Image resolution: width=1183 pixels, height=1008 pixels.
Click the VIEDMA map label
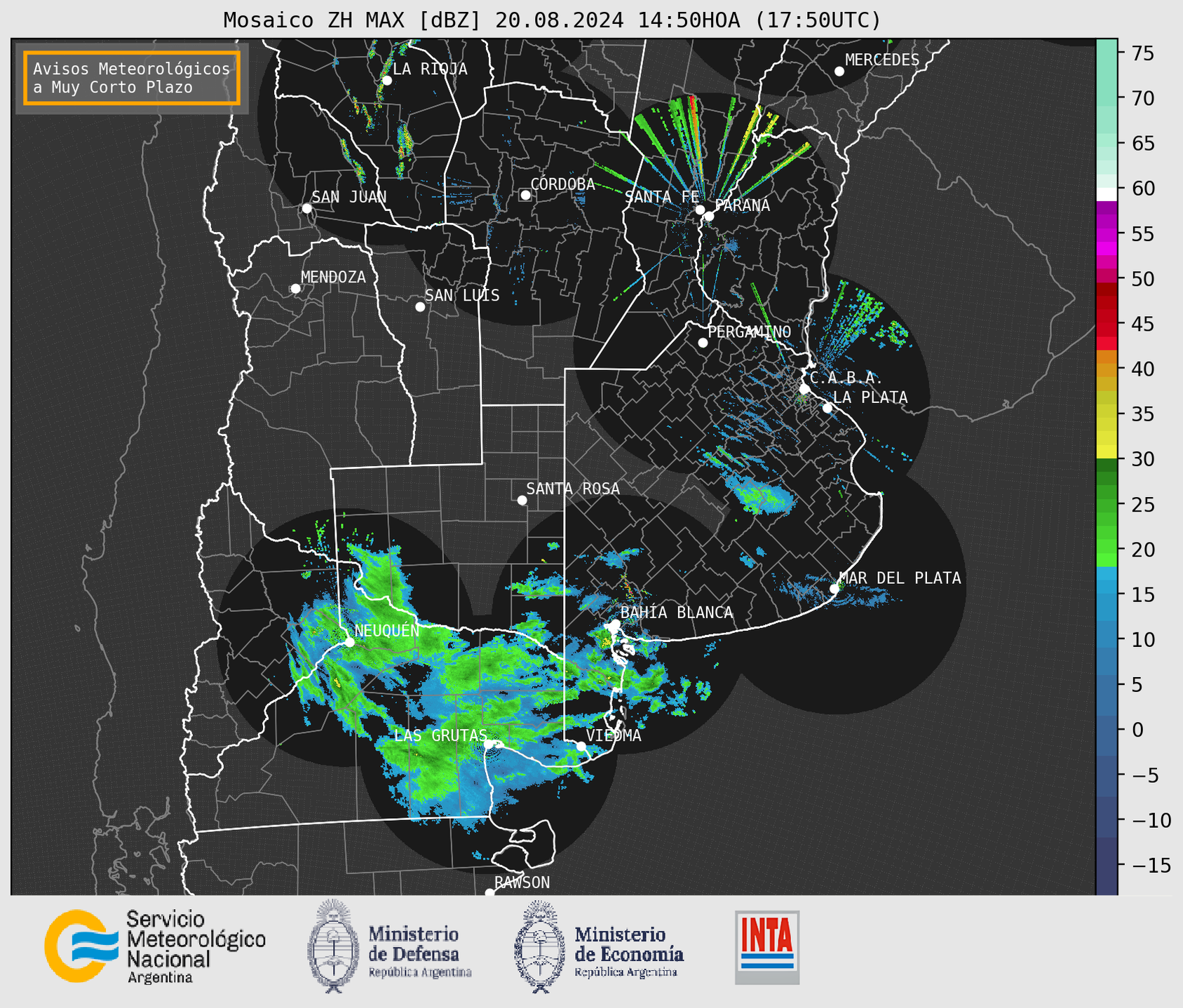tap(614, 735)
